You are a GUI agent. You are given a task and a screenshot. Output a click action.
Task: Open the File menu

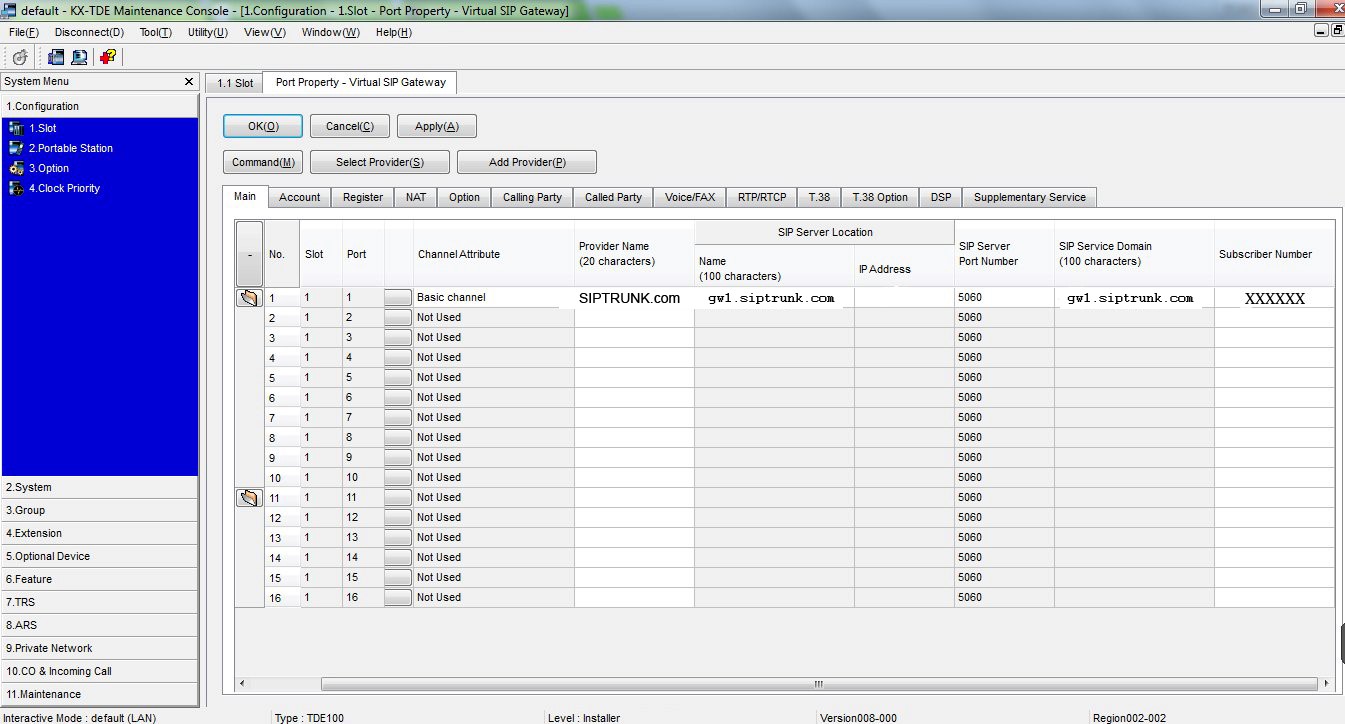coord(23,32)
